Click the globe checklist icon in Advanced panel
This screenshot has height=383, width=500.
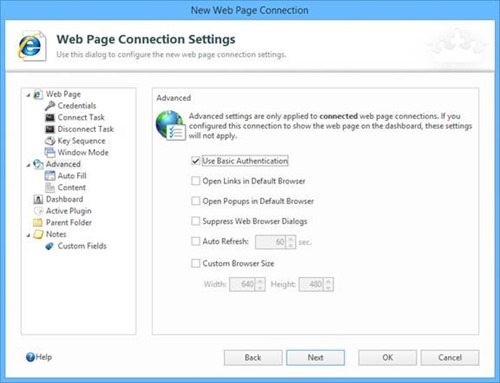170,126
